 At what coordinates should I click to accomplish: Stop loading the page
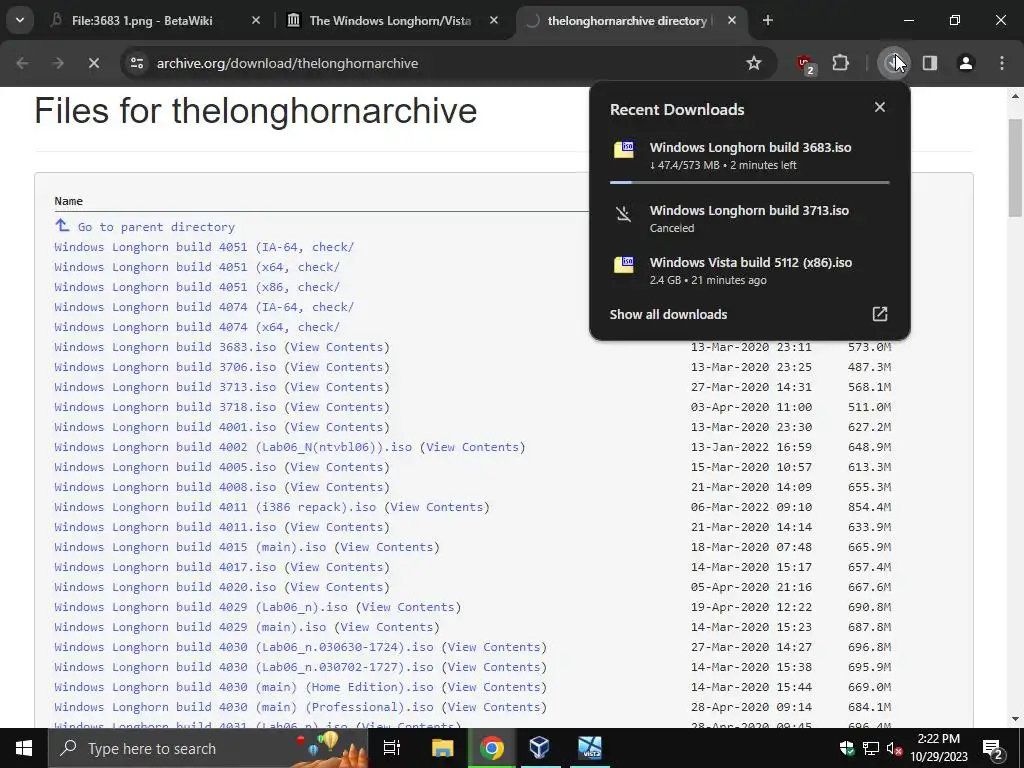(93, 63)
